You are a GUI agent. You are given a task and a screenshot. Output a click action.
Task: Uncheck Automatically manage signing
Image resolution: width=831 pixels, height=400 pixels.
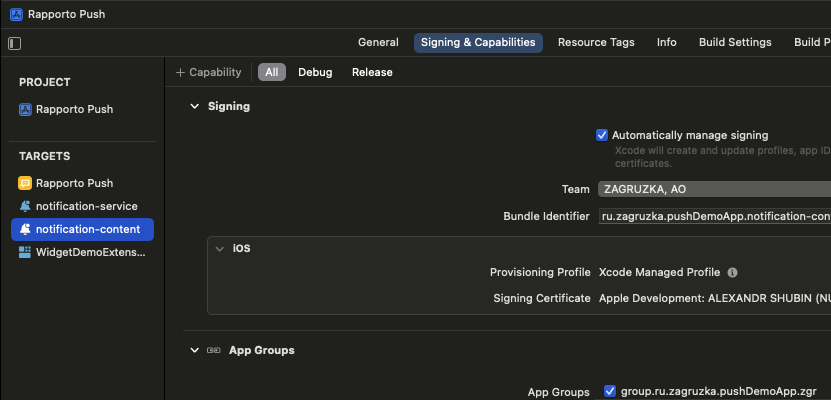(602, 135)
